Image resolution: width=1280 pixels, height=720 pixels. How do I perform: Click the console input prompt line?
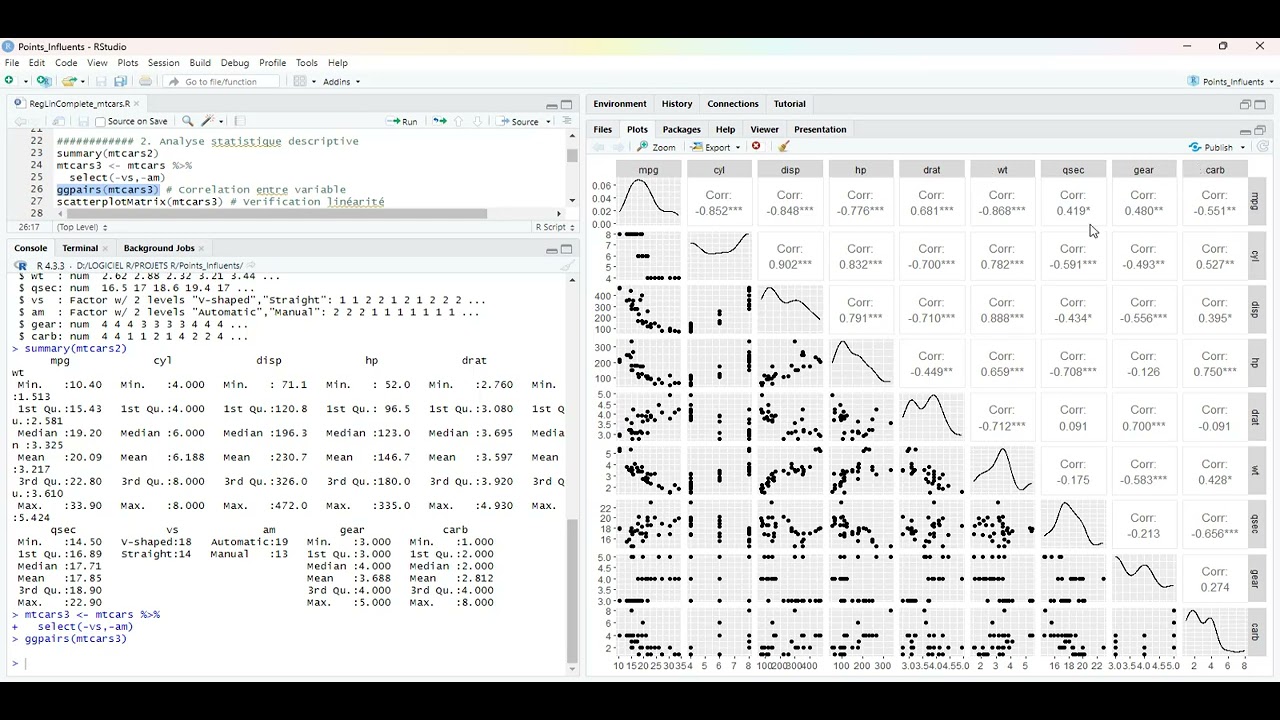coord(290,663)
